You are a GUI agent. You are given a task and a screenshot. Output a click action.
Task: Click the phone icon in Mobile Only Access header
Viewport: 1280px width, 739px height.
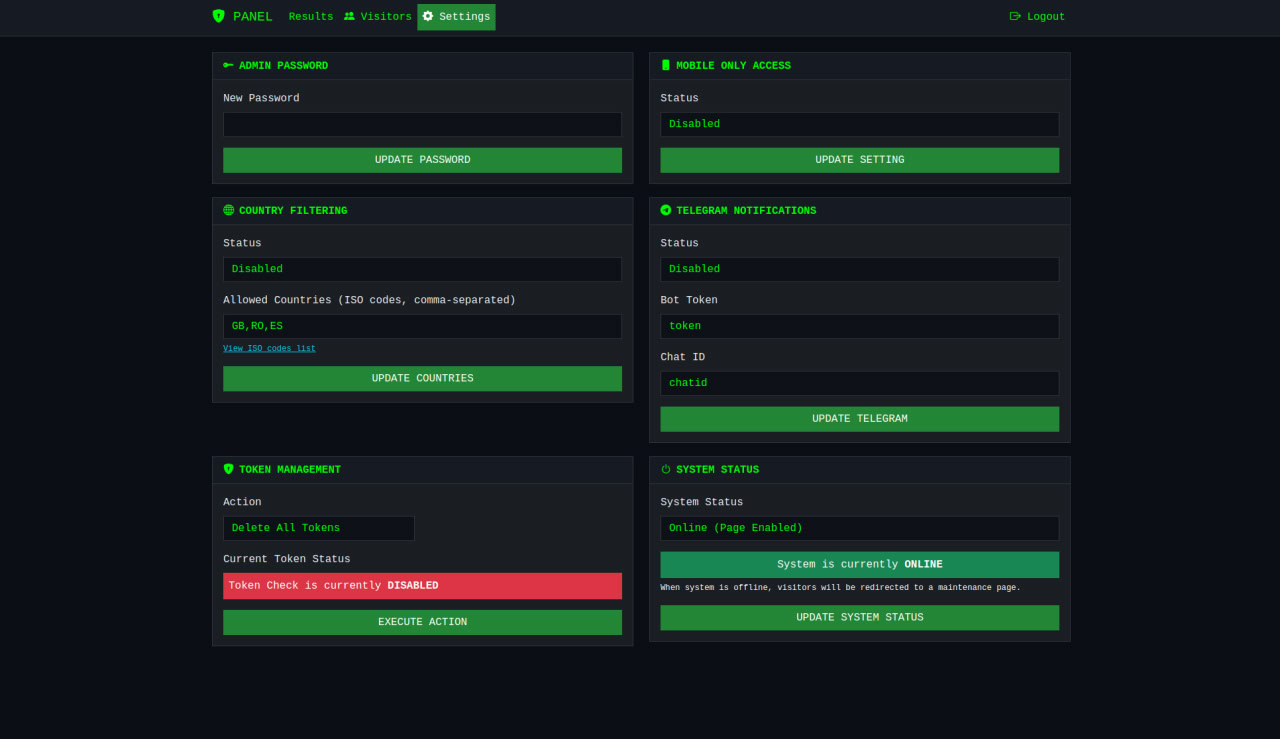click(x=666, y=65)
